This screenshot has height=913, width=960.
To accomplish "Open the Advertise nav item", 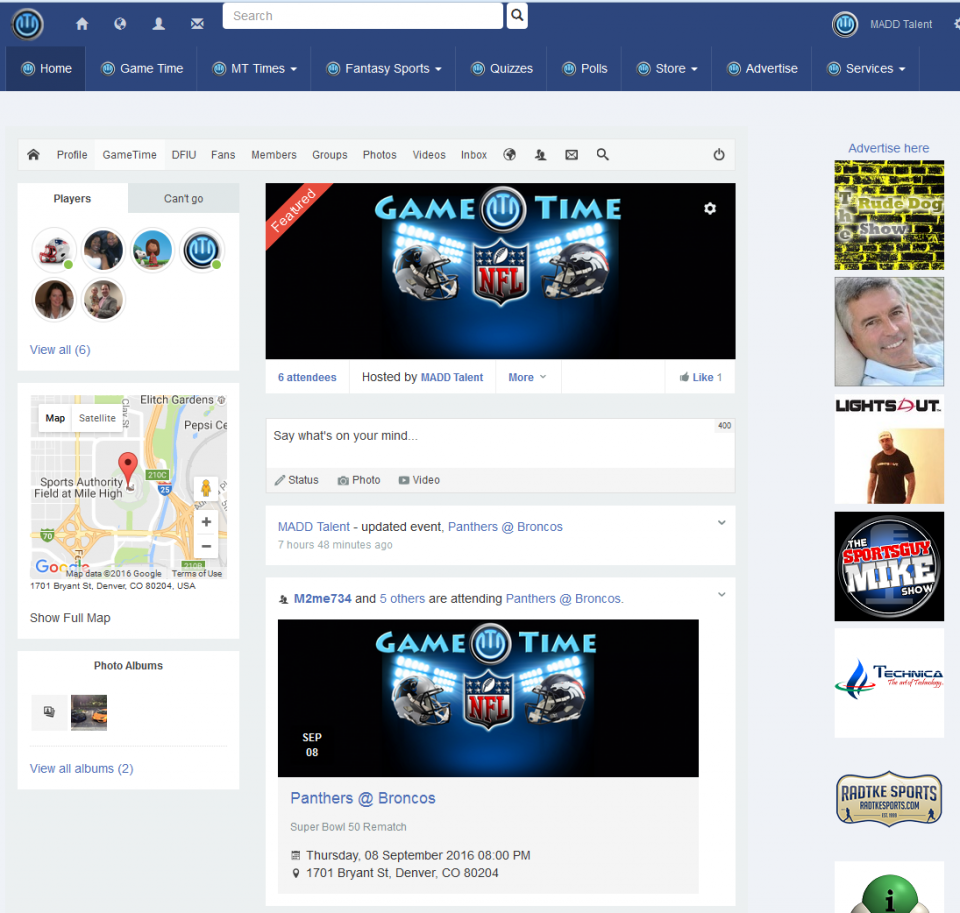I will (762, 69).
